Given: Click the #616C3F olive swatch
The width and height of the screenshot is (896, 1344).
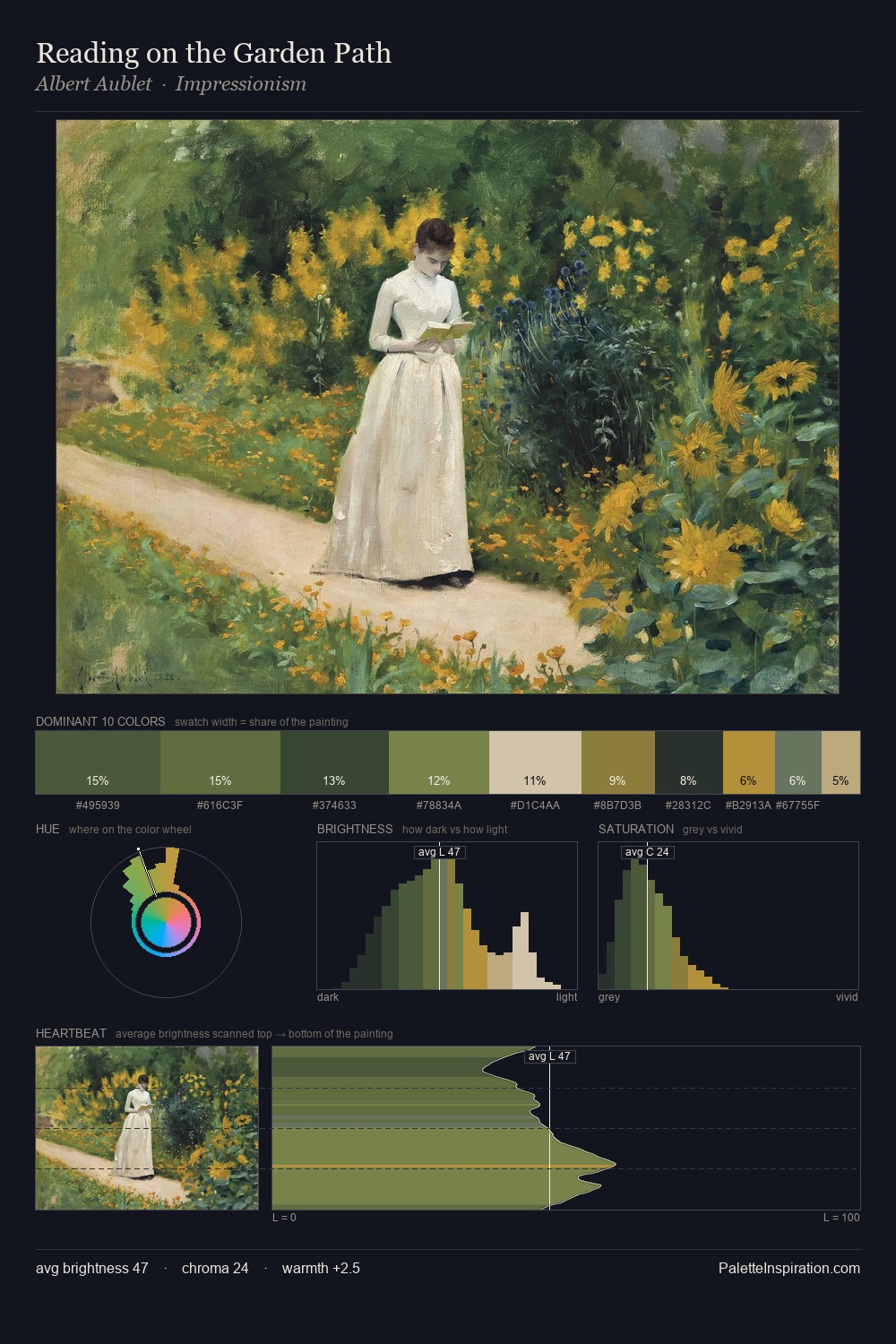Looking at the screenshot, I should click(x=220, y=762).
